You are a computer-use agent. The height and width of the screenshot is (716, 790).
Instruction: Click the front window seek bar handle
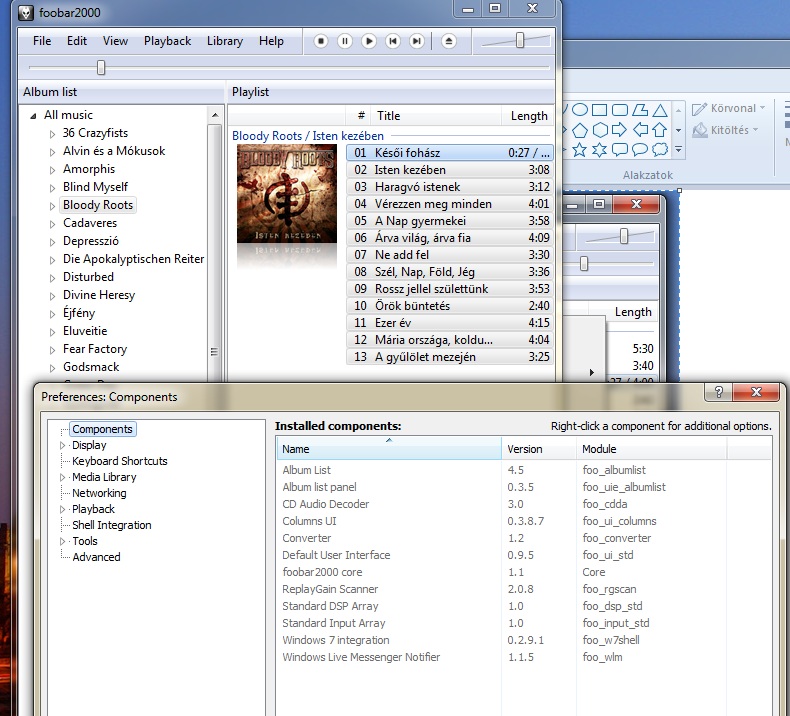tap(101, 67)
